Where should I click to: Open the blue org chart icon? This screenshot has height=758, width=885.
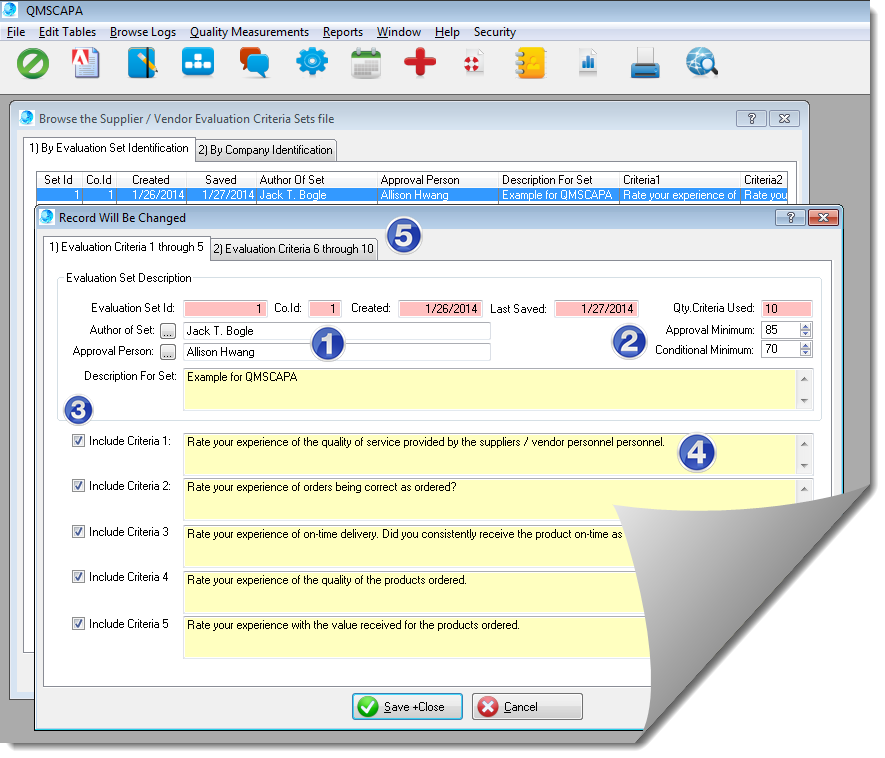click(197, 64)
